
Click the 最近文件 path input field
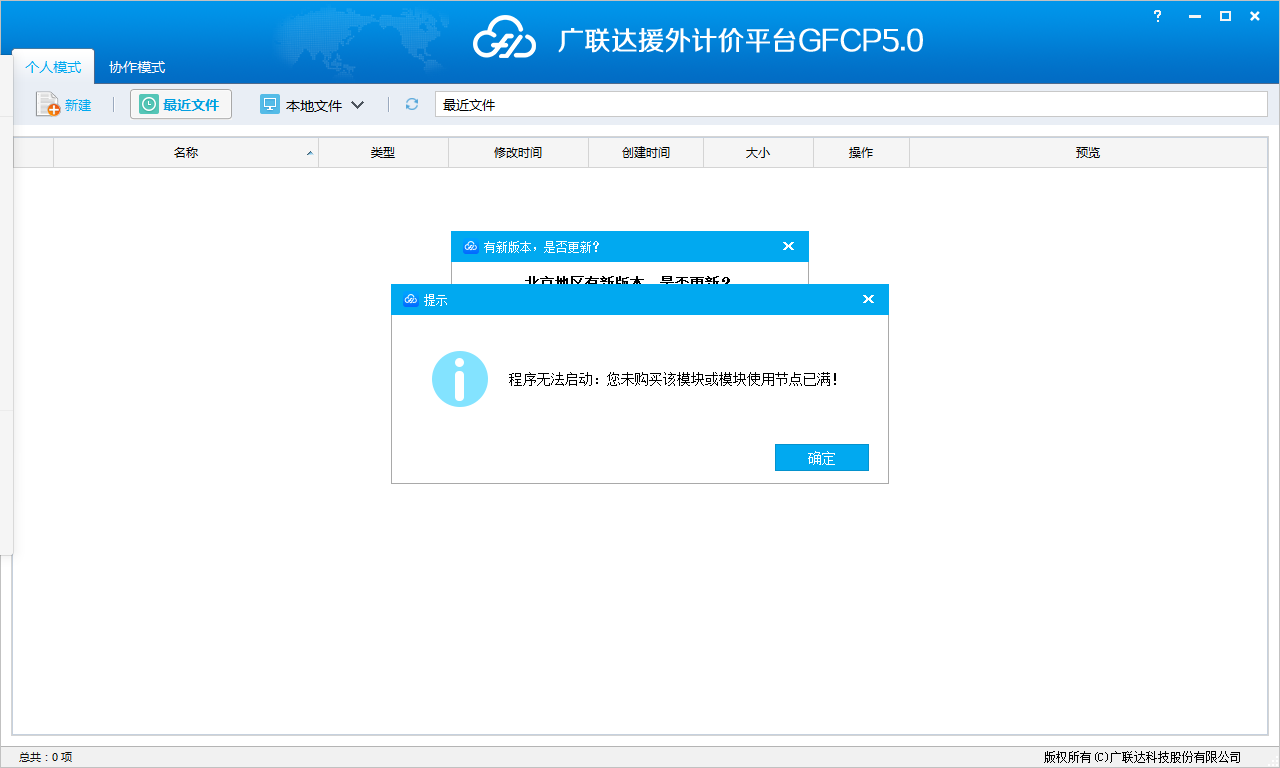point(851,104)
